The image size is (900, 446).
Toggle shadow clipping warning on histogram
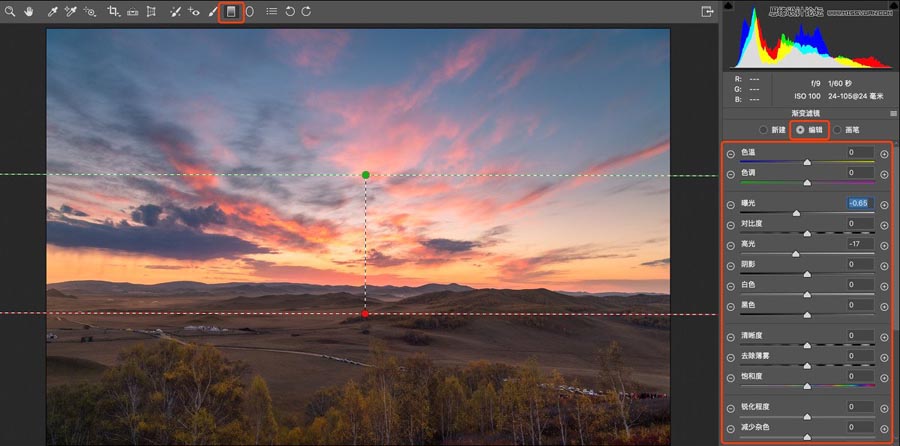click(728, 6)
